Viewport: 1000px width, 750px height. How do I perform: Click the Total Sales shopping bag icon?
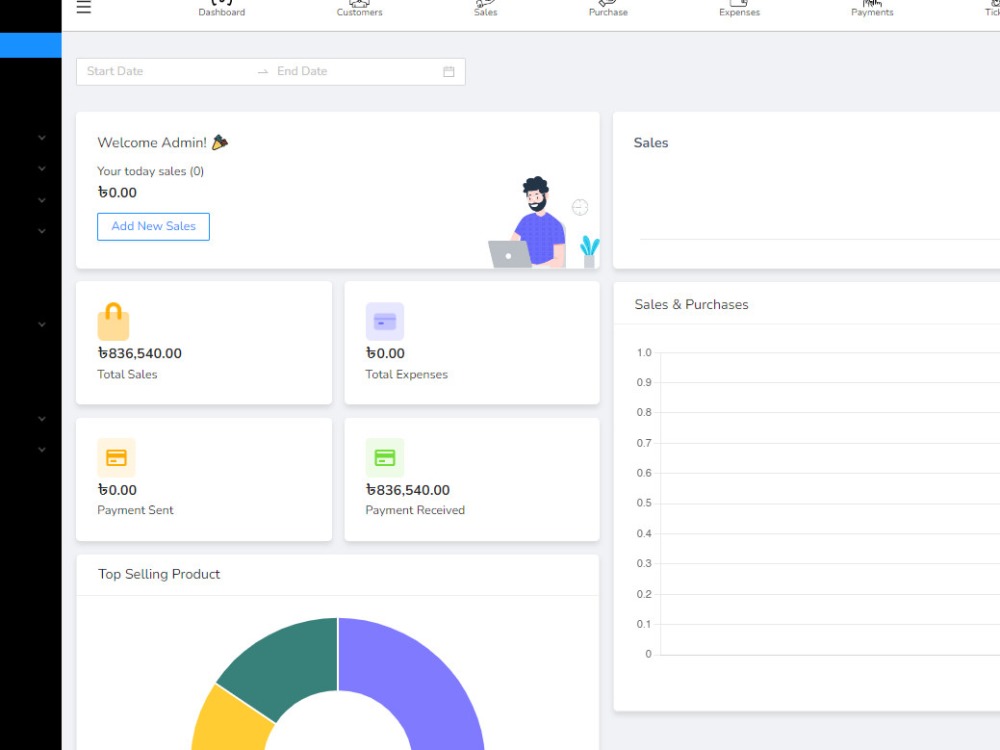[x=114, y=321]
